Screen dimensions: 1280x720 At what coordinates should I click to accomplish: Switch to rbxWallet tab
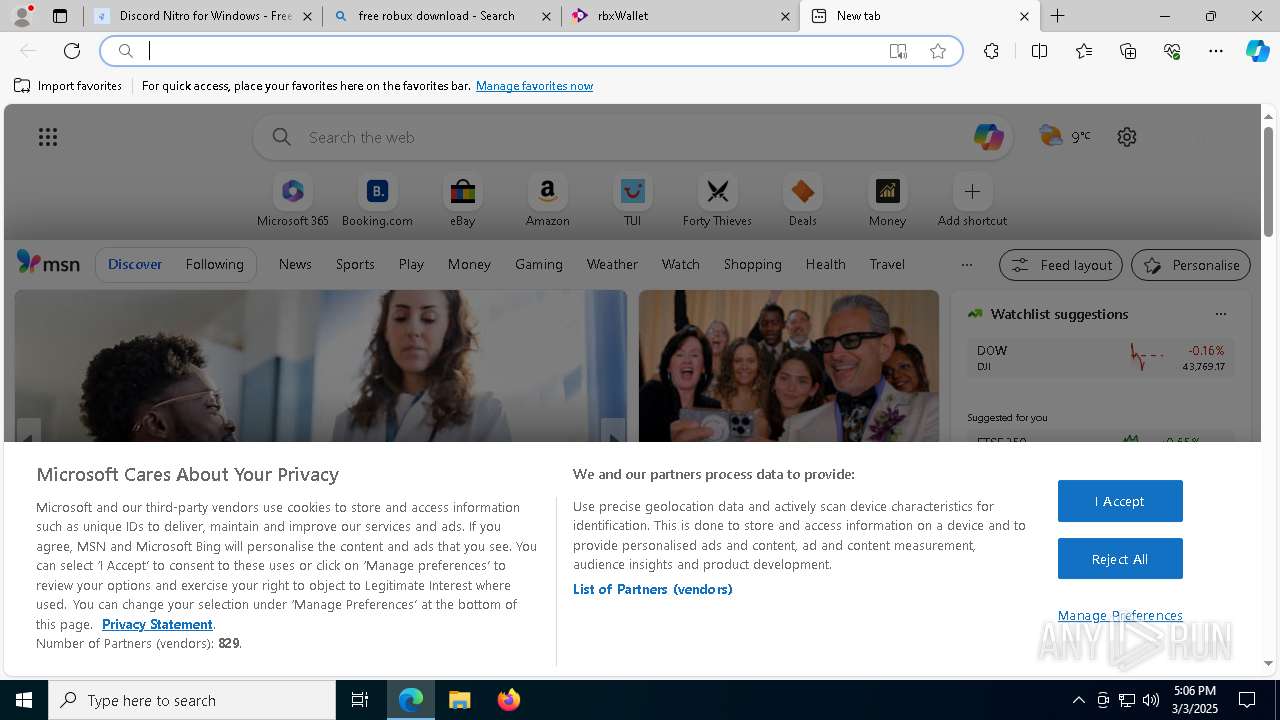[x=680, y=16]
